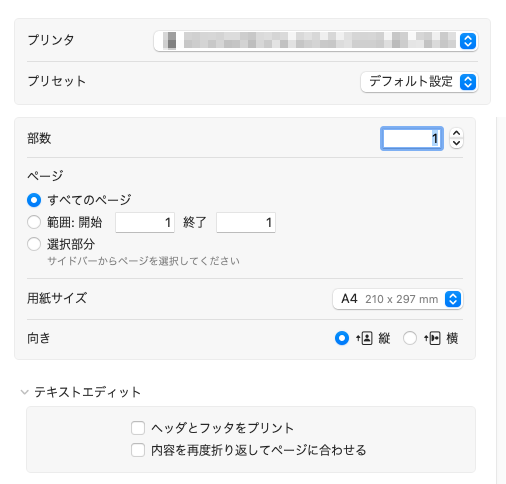Image resolution: width=506 pixels, height=484 pixels.
Task: Click the 開始 page number field
Action: click(x=145, y=222)
